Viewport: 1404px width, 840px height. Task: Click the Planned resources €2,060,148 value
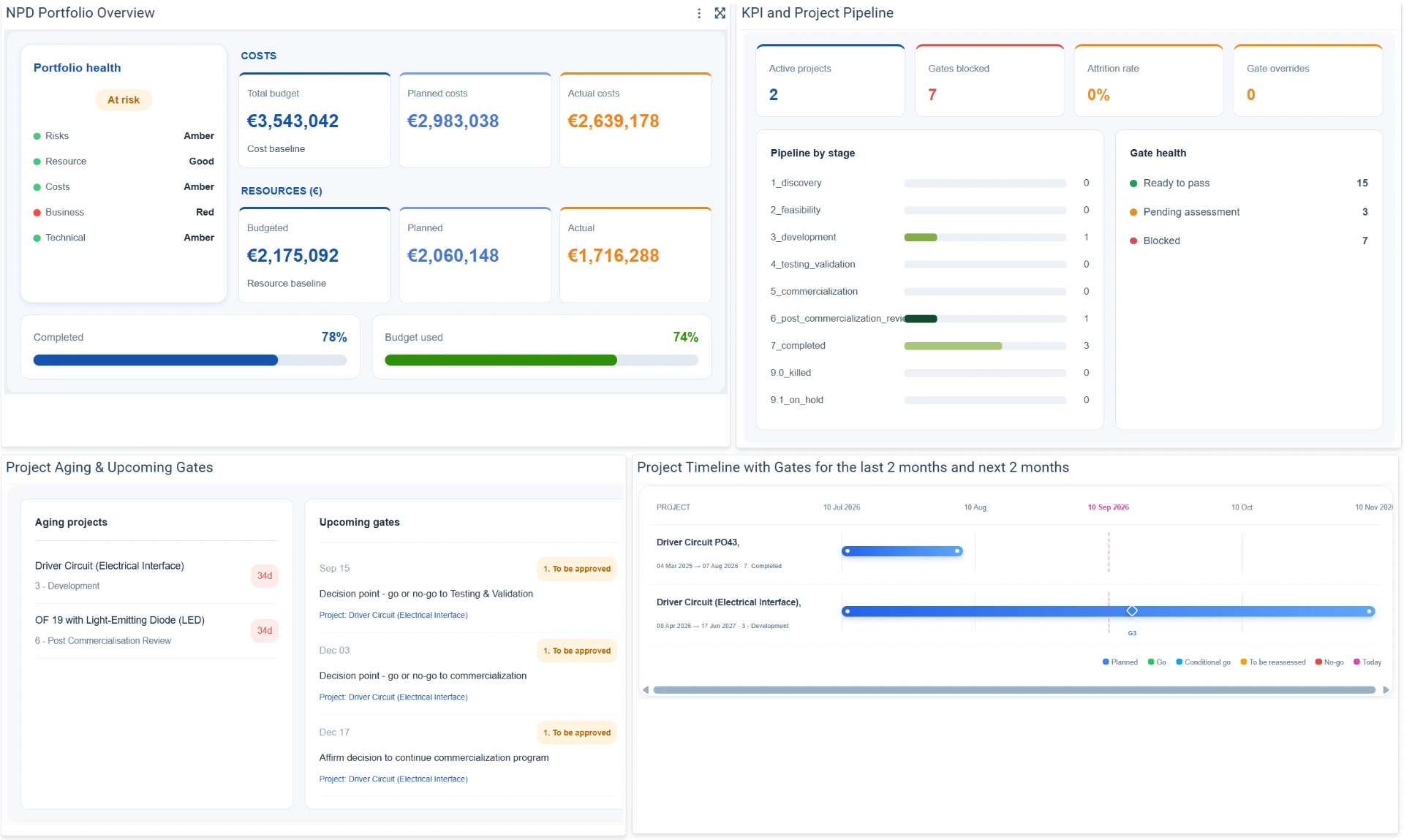(x=453, y=256)
